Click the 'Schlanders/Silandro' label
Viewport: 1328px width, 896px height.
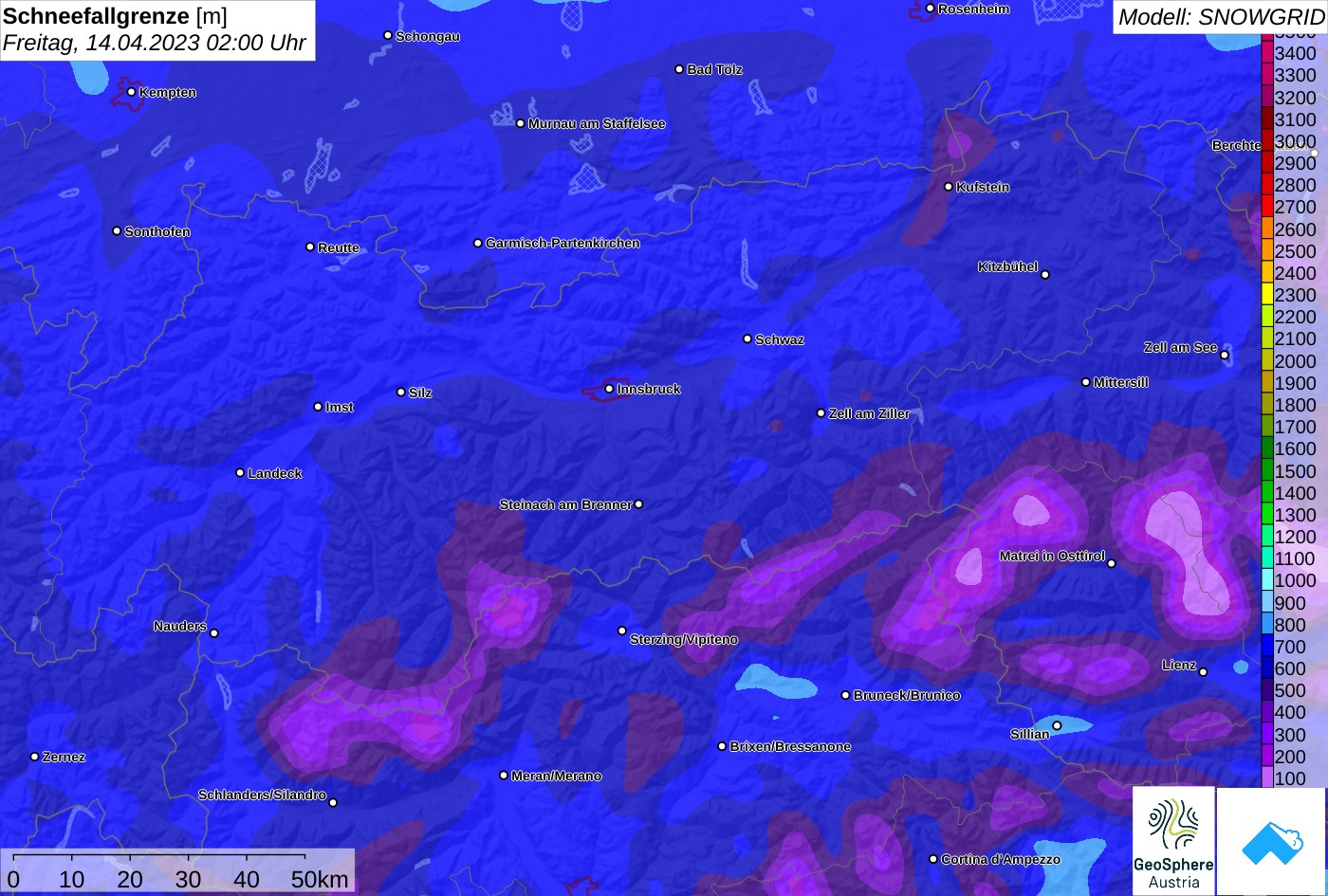tap(262, 795)
